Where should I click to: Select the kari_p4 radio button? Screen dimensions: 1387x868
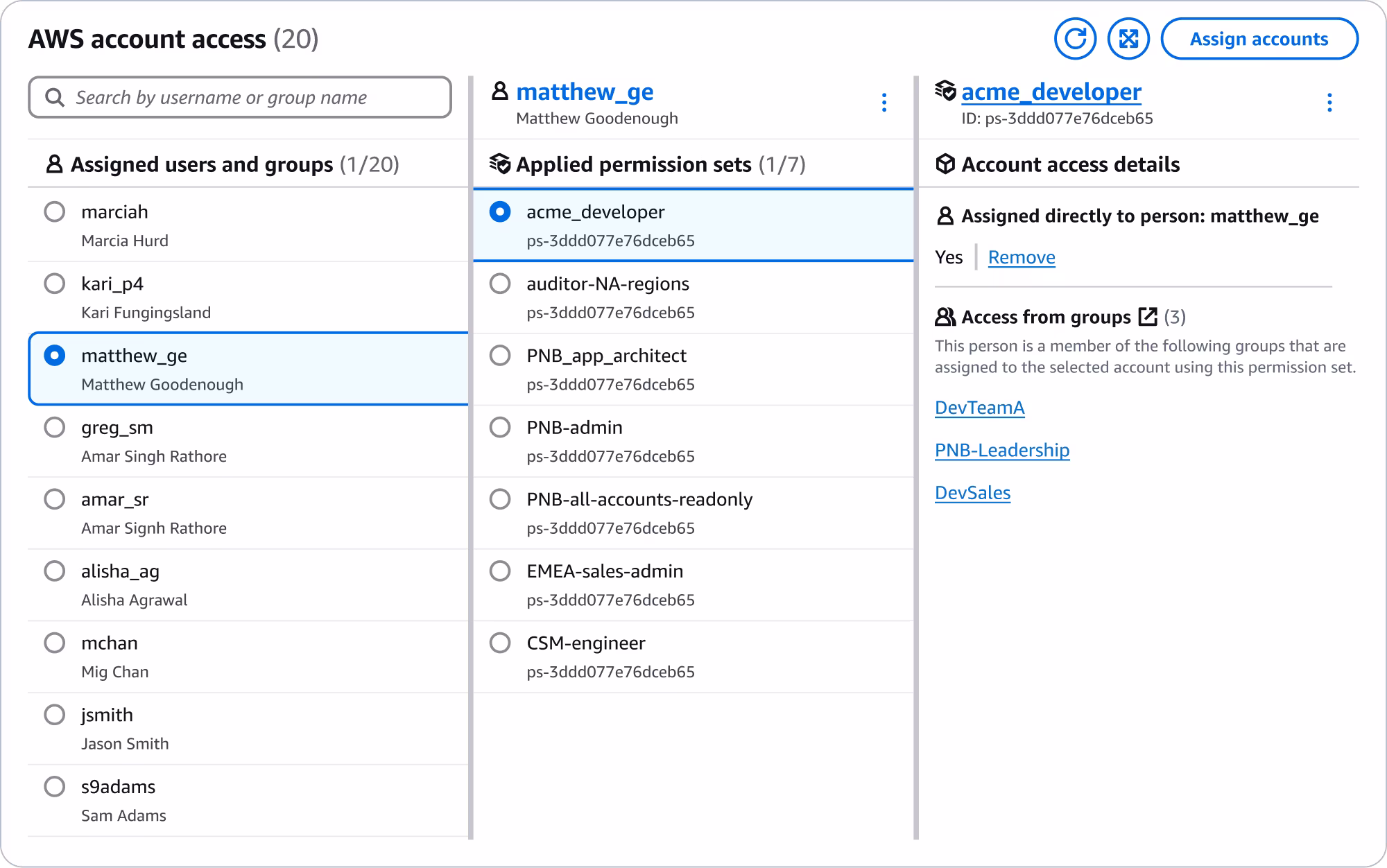pos(55,284)
